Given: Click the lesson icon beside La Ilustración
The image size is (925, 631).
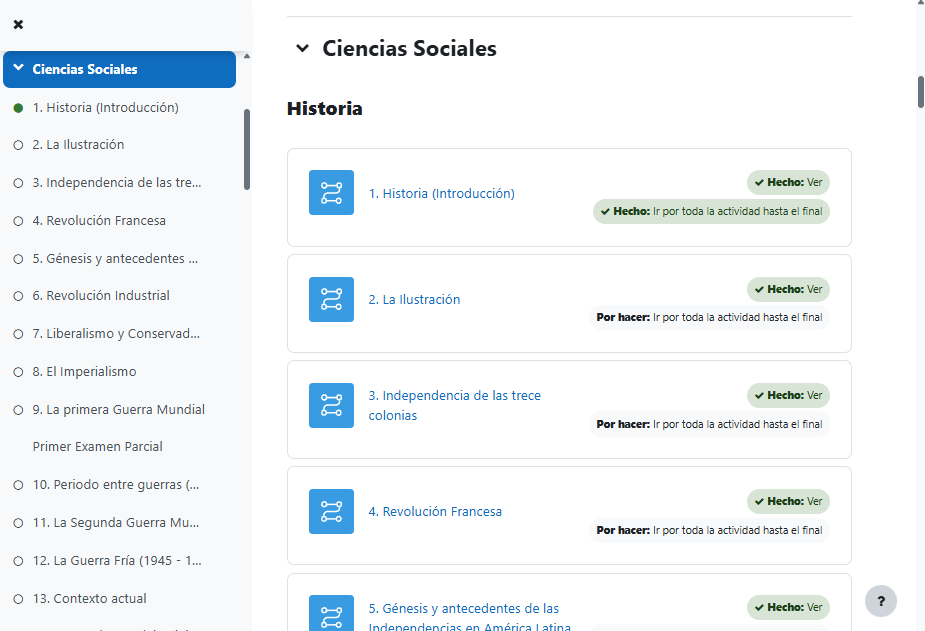Looking at the screenshot, I should click(331, 299).
